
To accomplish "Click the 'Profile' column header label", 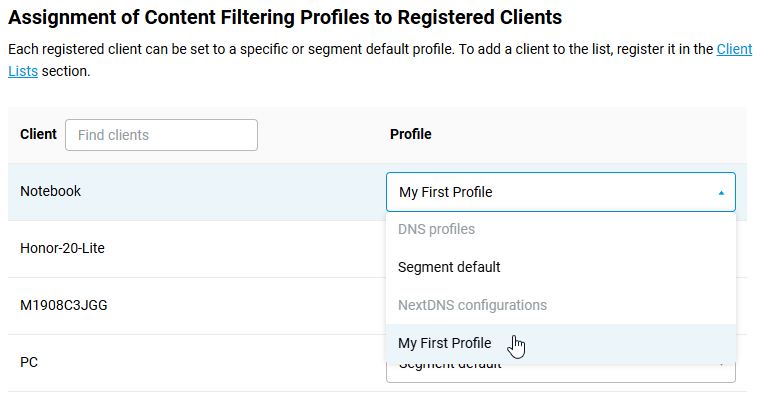I will (x=411, y=134).
